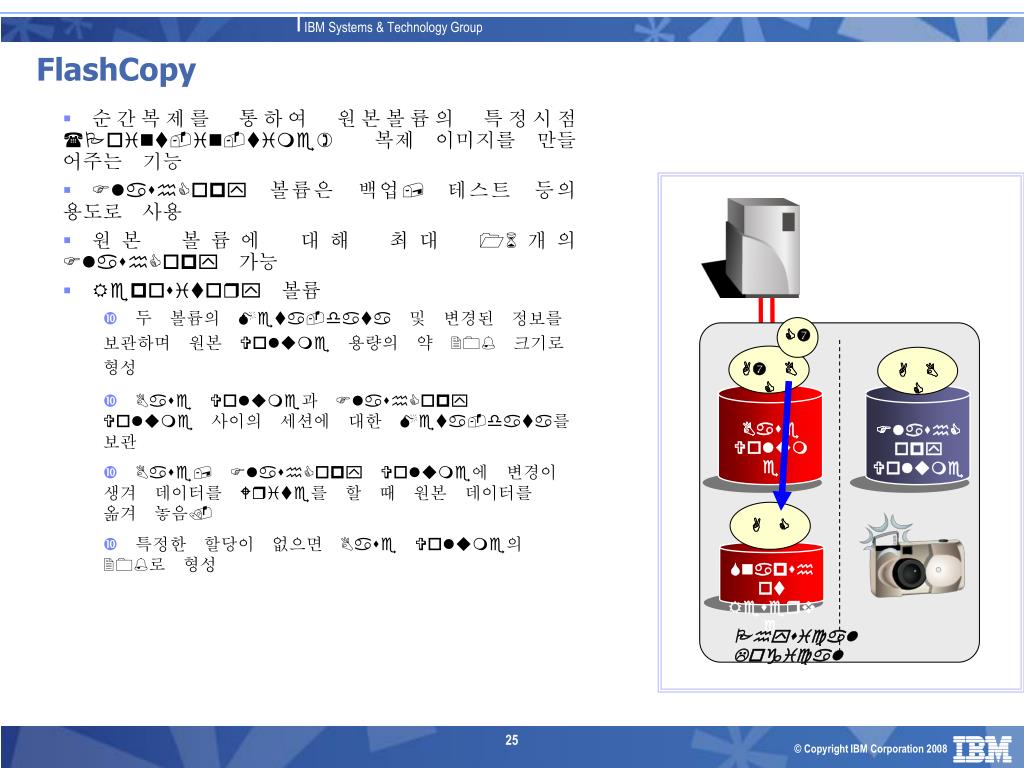Viewport: 1024px width, 768px height.
Task: Click the blue arrow between the red cylinders
Action: (785, 445)
